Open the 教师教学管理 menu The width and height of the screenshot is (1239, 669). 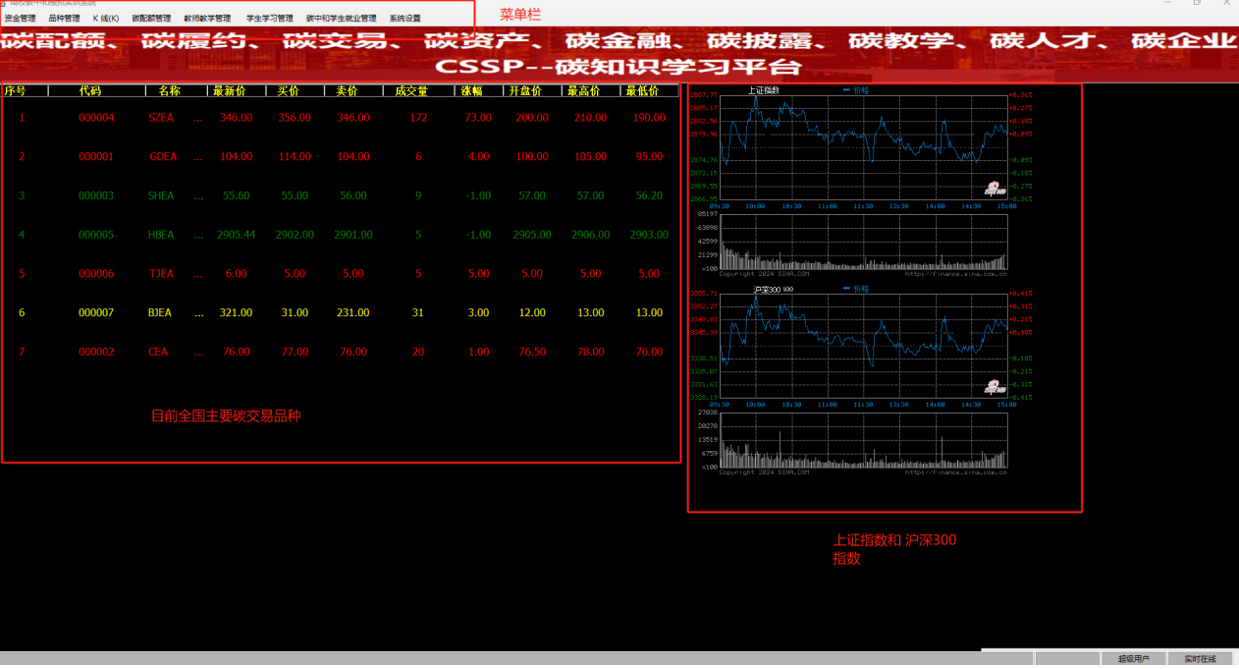click(x=207, y=18)
